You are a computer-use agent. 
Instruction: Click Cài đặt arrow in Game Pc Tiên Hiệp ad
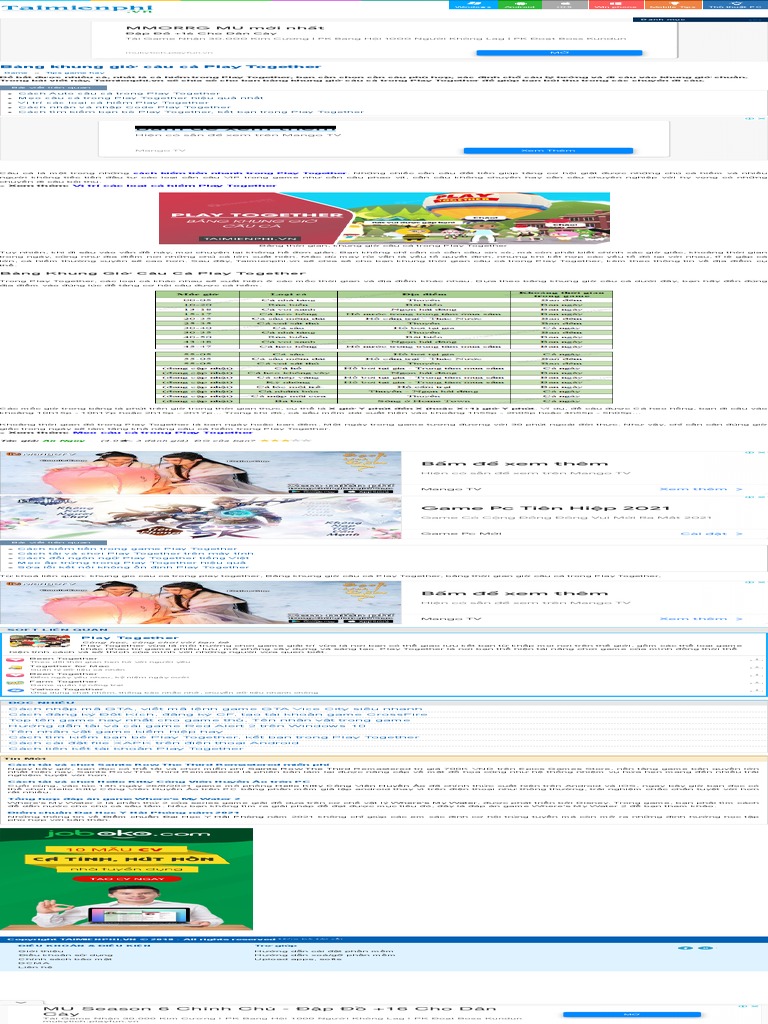[x=711, y=534]
